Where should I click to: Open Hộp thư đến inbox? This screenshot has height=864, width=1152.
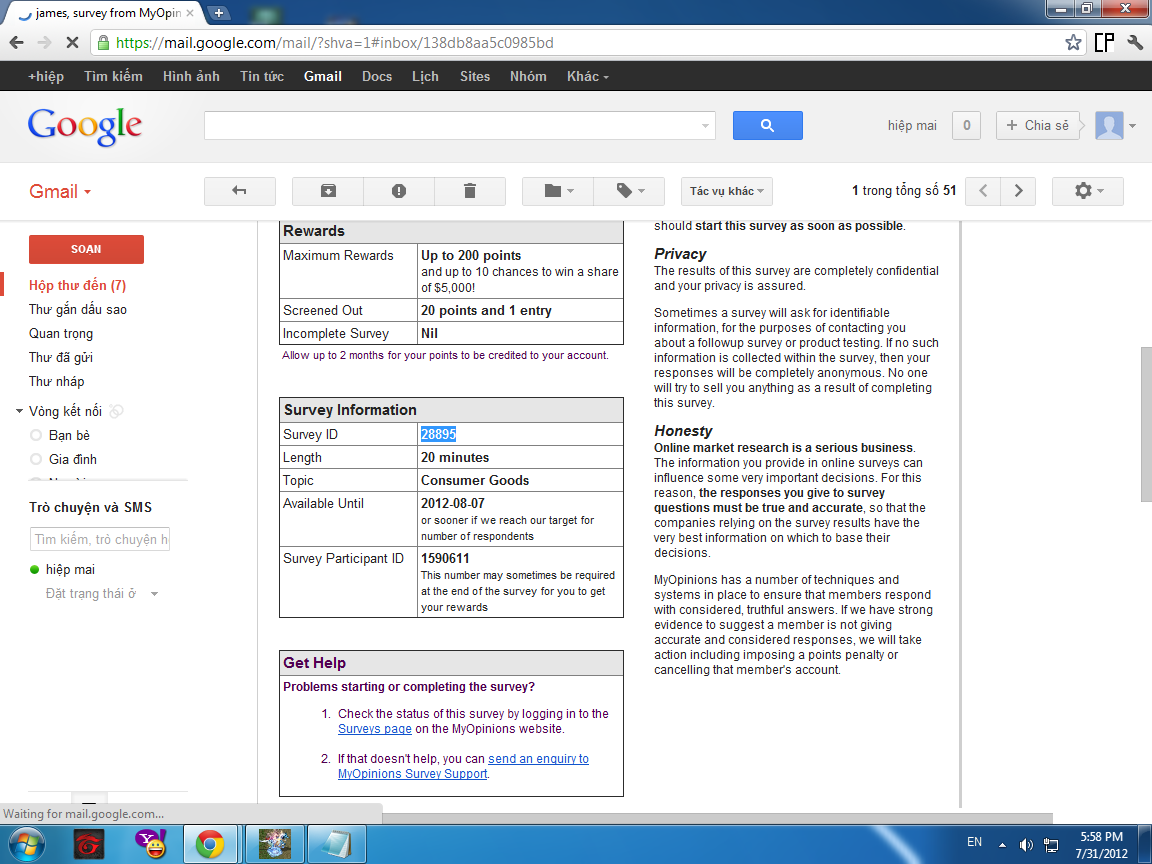(x=77, y=285)
